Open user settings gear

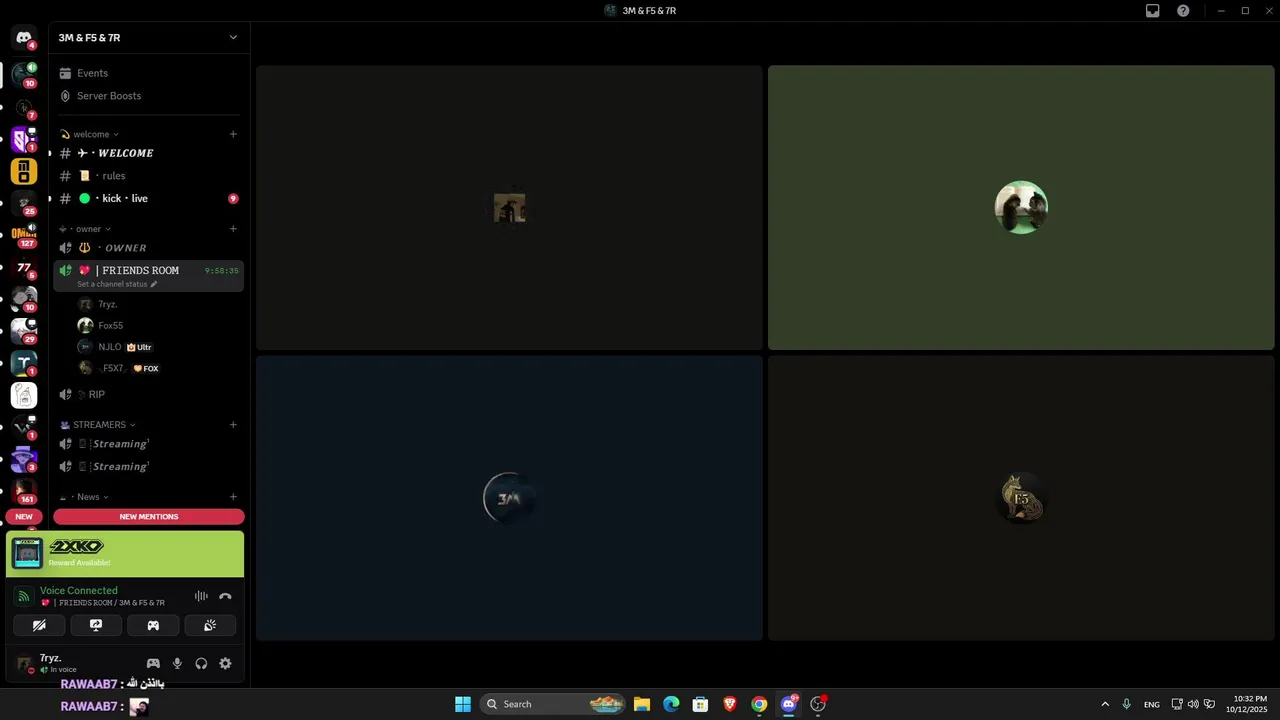point(225,663)
